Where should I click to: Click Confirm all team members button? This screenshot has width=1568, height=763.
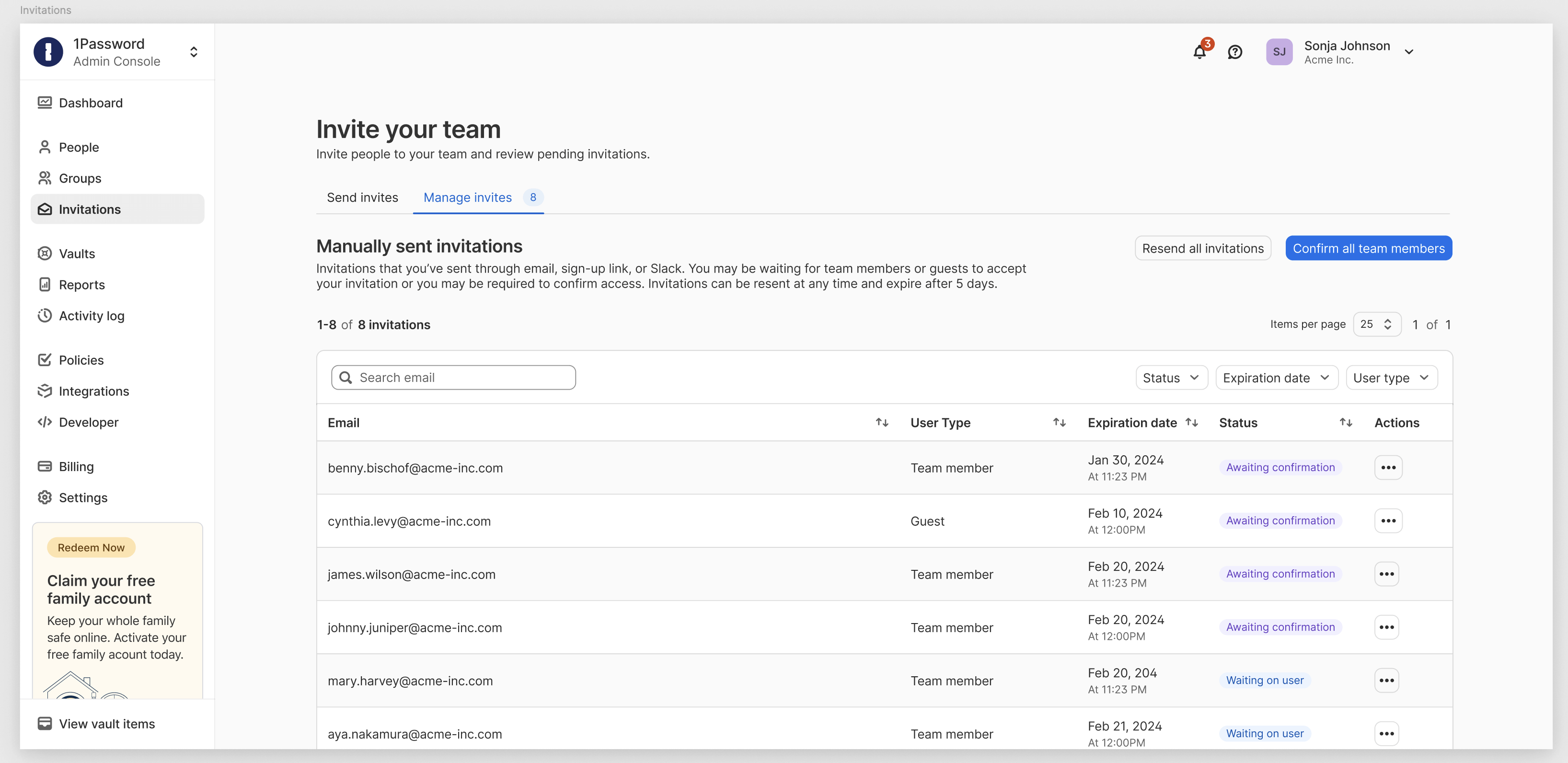[x=1368, y=248]
